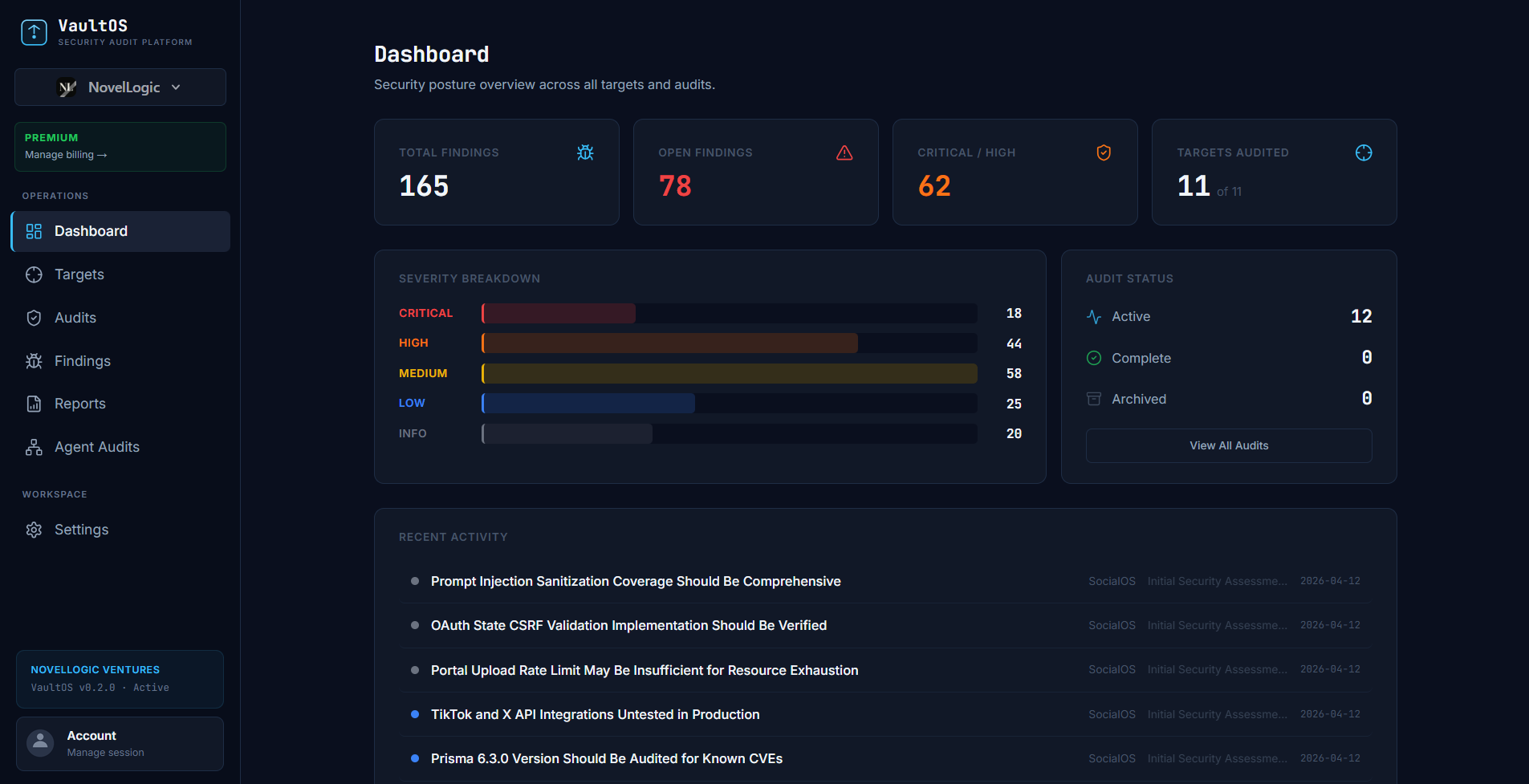Viewport: 1529px width, 784px height.
Task: Click the PREMIUM plan label
Action: coord(51,138)
